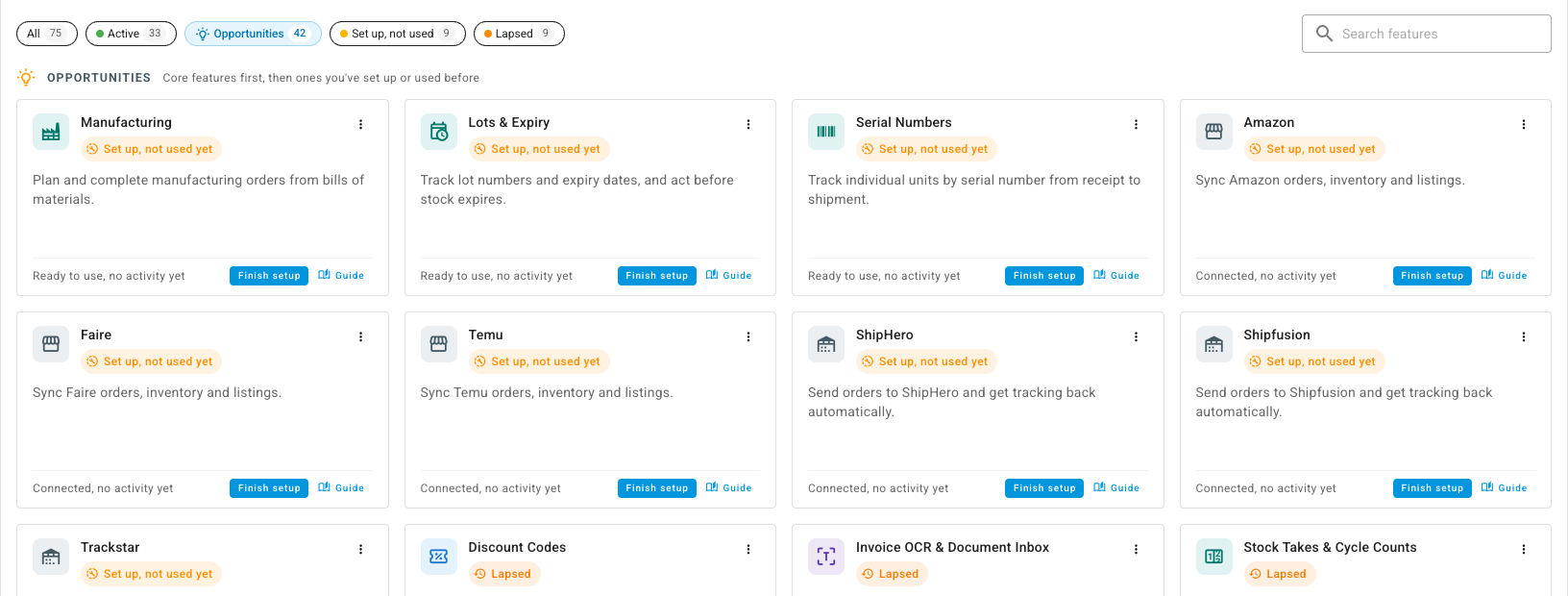Click the Shipfusion warehouse icon
Screen dimensions: 1568x596
[x=1214, y=344]
